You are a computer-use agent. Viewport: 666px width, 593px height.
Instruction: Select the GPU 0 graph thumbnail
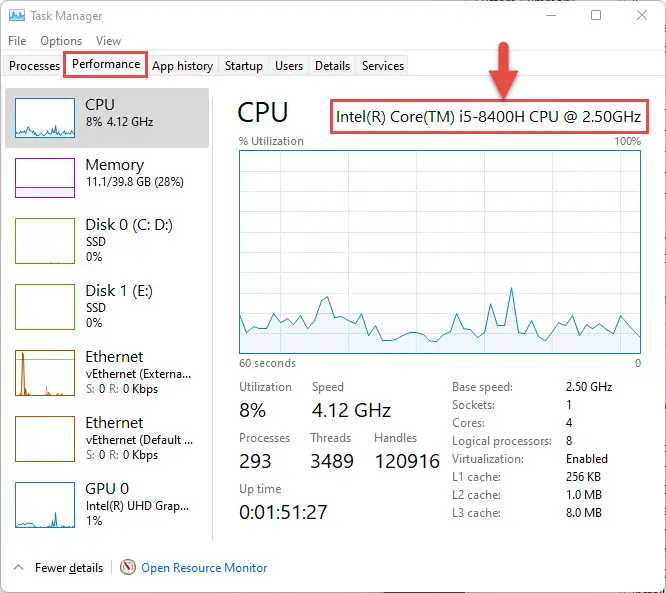pos(45,505)
